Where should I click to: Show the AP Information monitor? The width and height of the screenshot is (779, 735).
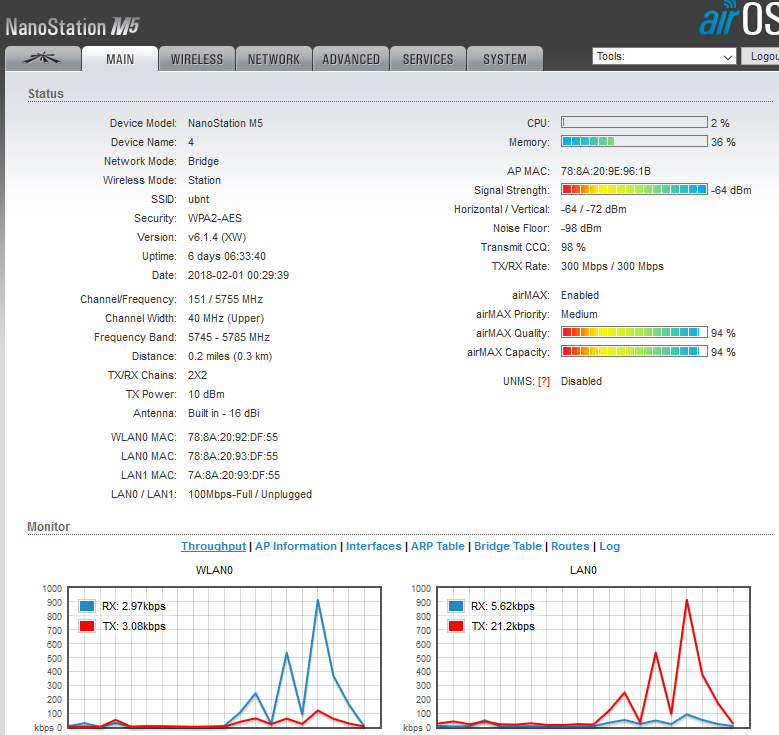(x=296, y=546)
